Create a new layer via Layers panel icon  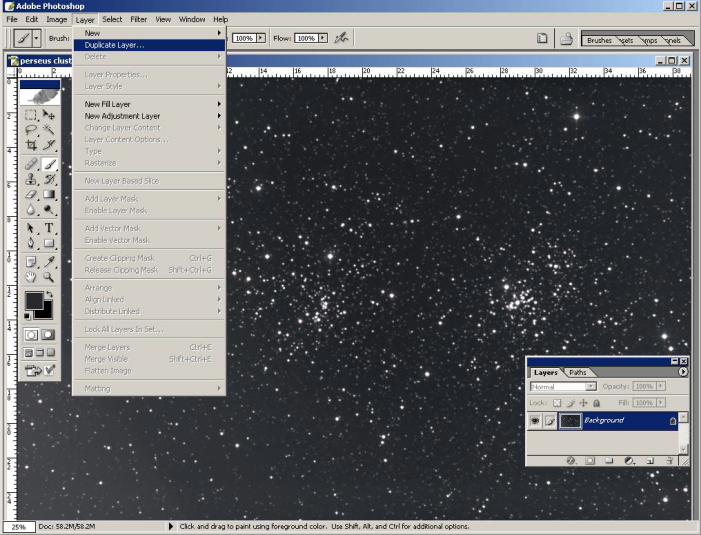pyautogui.click(x=649, y=461)
